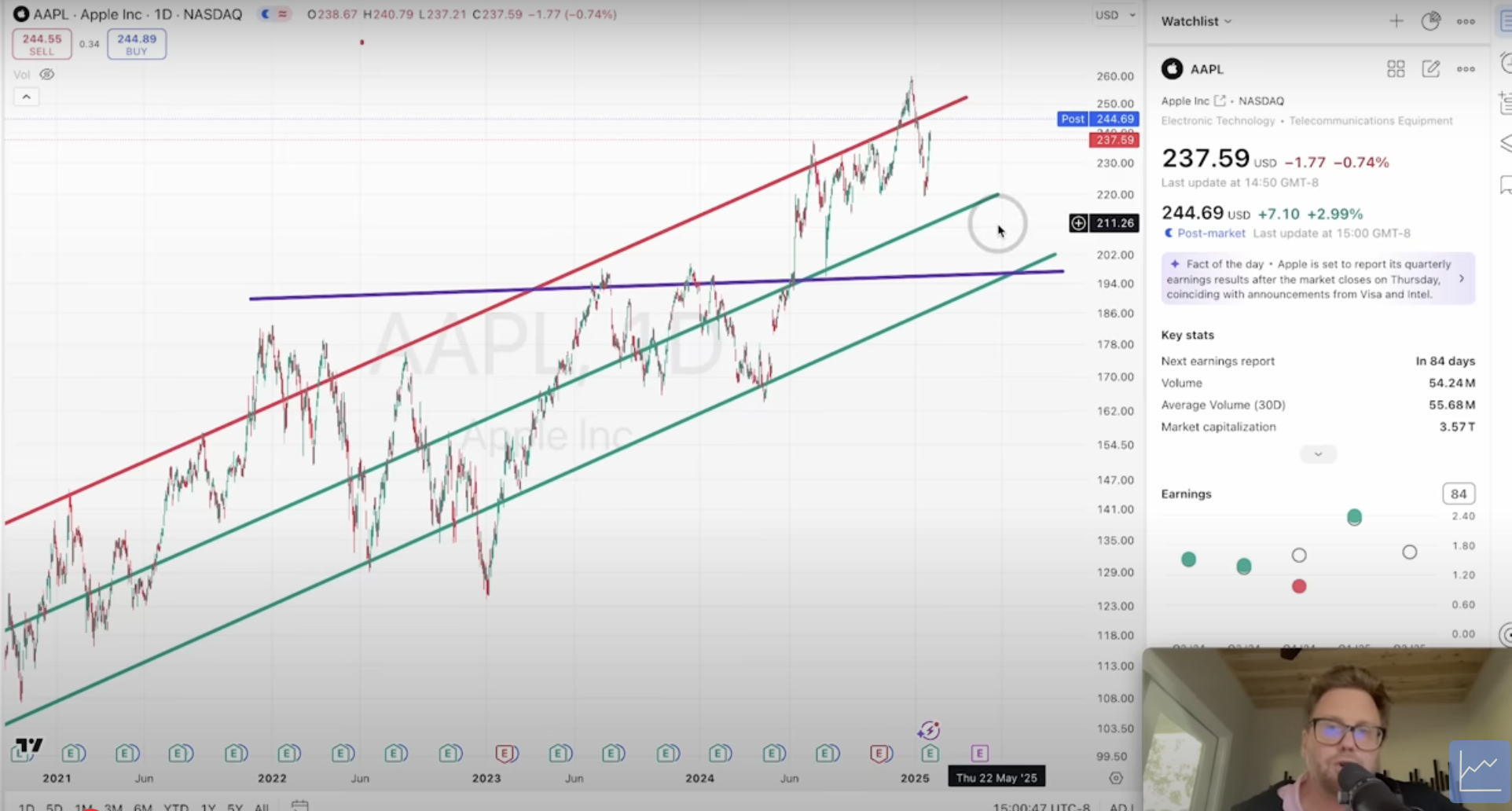Collapse the chart legend with caret button

point(26,97)
